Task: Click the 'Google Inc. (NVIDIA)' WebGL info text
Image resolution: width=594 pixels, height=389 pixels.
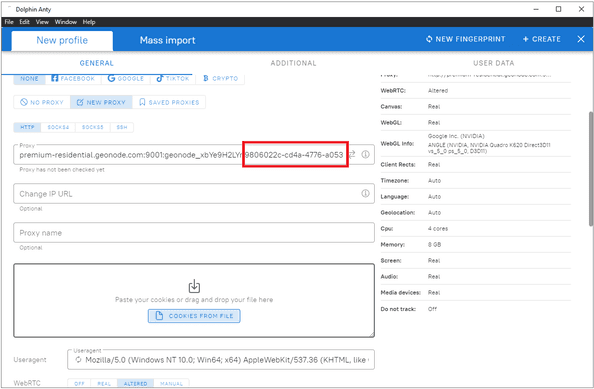Action: (x=456, y=136)
